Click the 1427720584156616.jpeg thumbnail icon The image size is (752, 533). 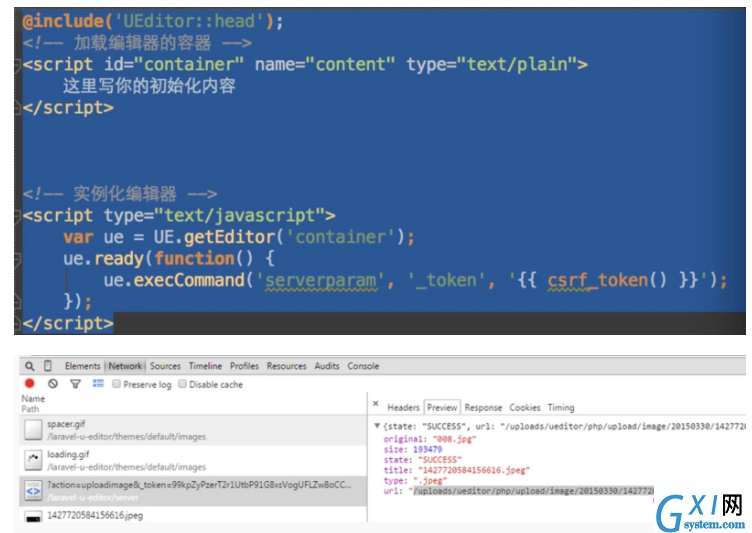click(33, 518)
